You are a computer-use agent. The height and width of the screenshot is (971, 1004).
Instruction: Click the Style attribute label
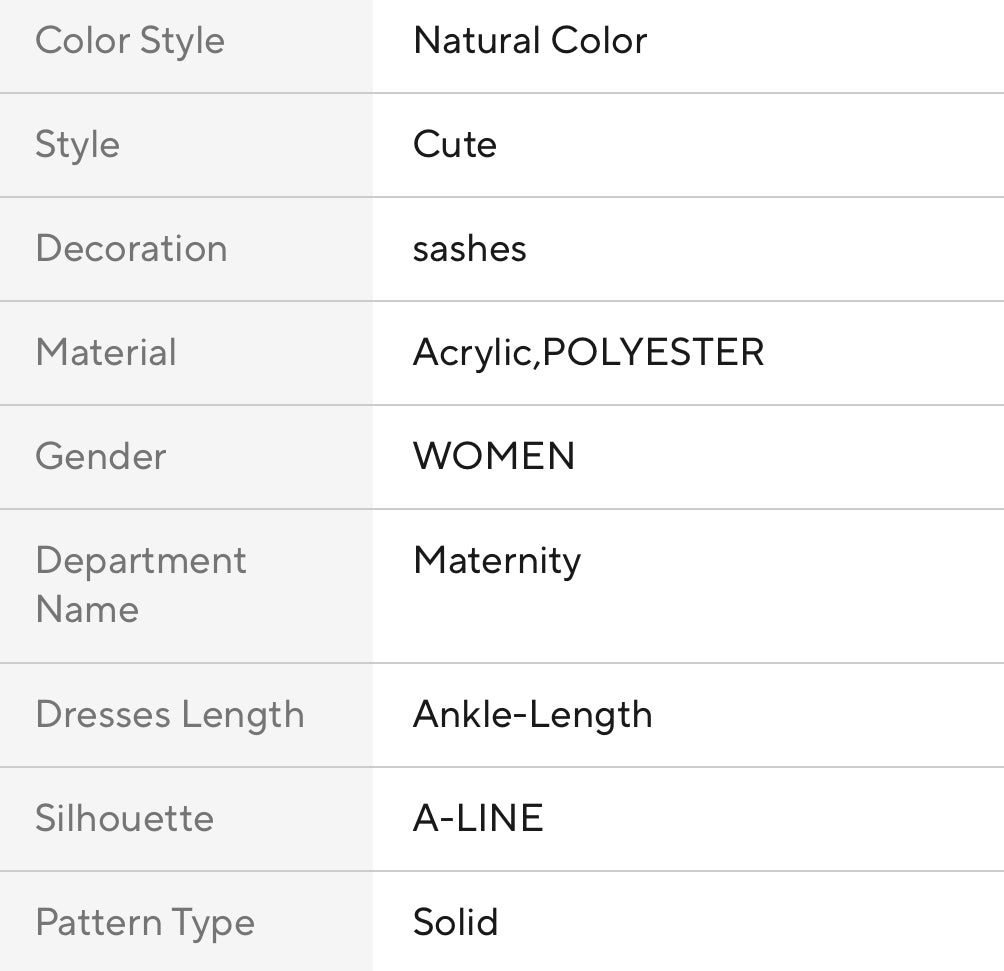click(77, 145)
